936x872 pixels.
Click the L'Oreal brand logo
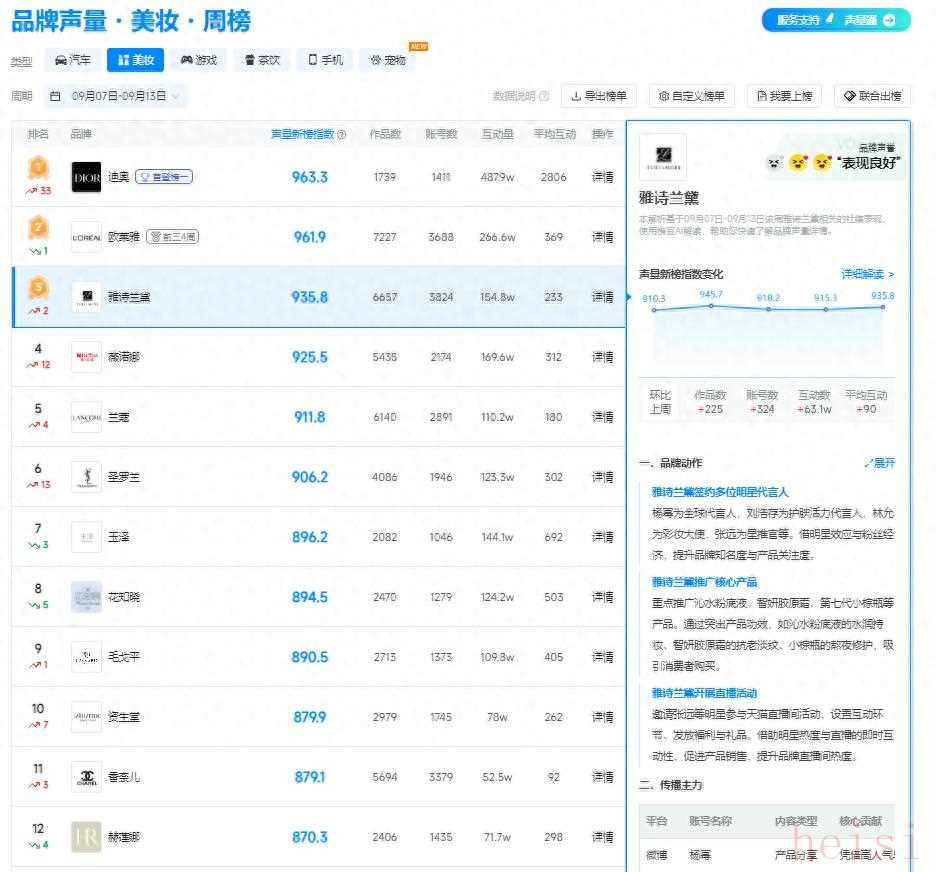click(x=86, y=237)
